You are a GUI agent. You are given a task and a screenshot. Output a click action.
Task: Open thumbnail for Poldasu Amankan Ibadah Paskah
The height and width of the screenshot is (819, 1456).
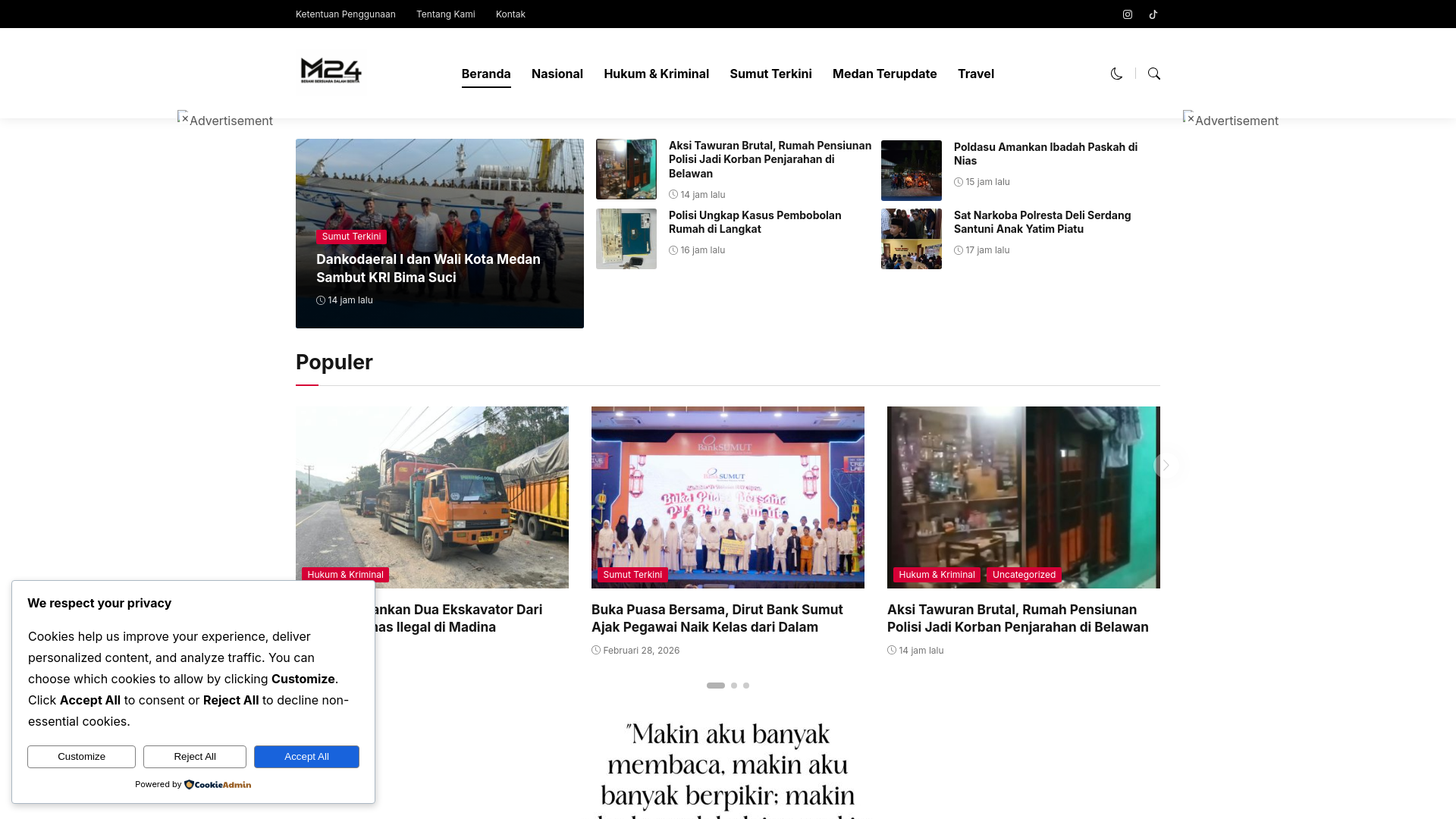(912, 171)
